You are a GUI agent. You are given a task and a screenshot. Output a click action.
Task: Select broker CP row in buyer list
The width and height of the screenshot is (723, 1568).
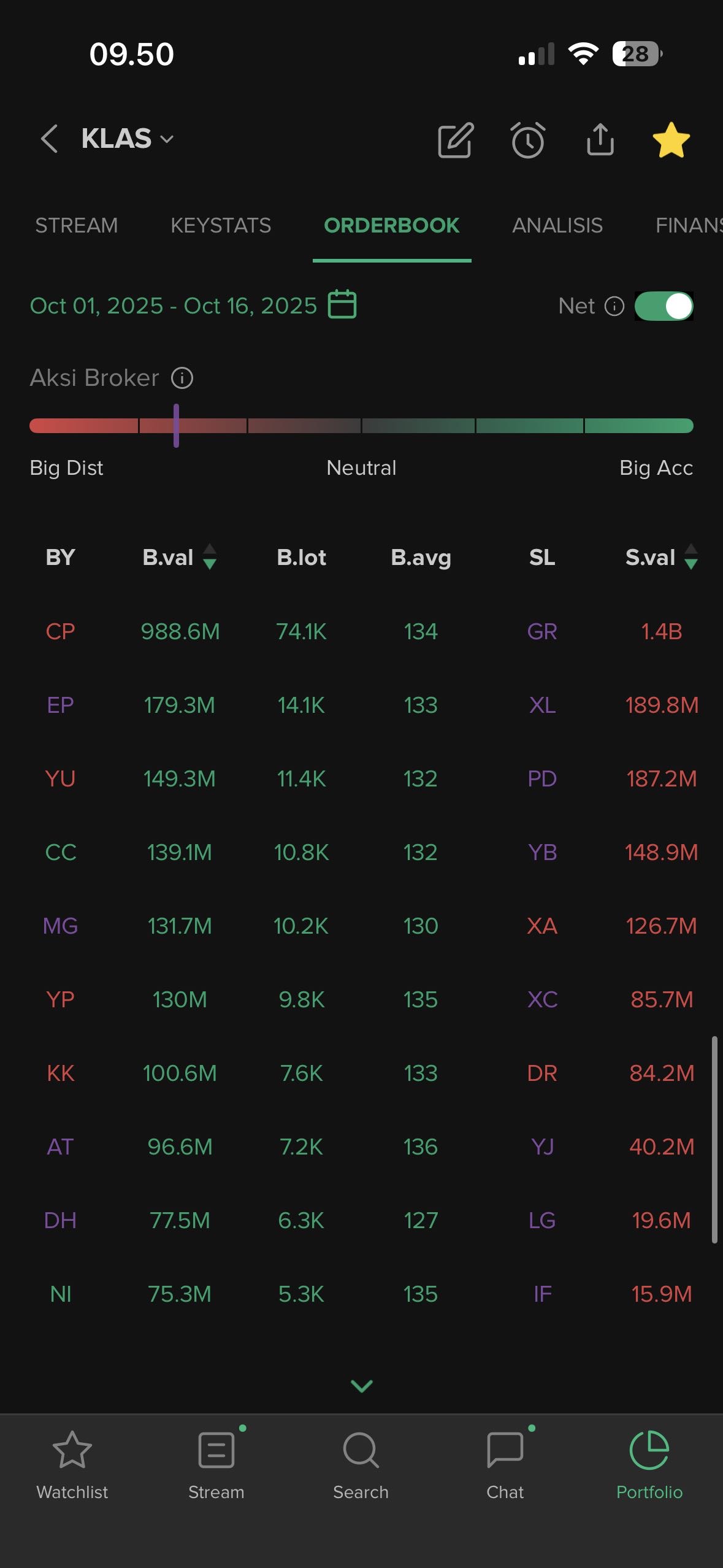[x=60, y=631]
